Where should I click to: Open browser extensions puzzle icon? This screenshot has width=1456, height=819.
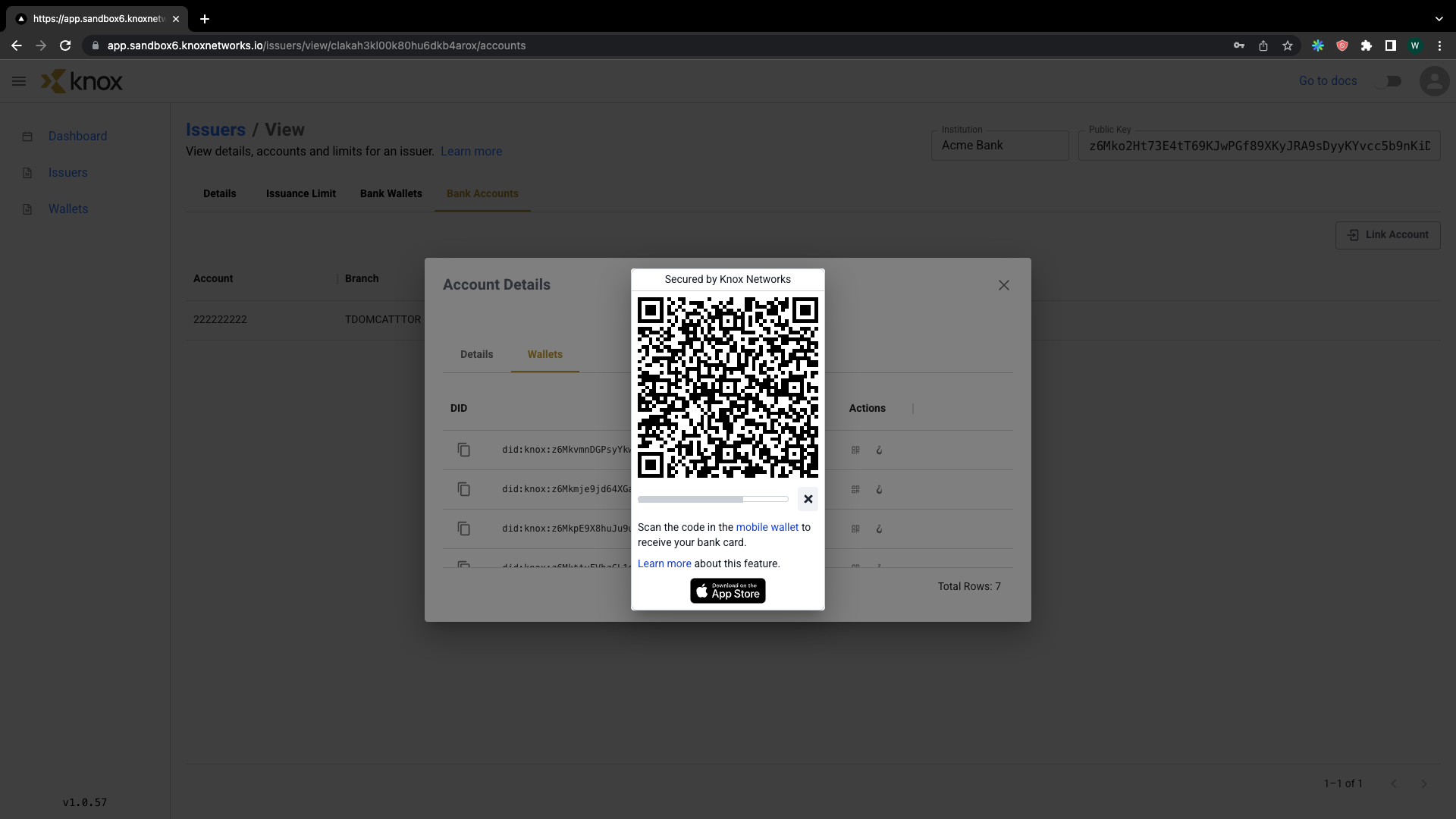(x=1367, y=45)
